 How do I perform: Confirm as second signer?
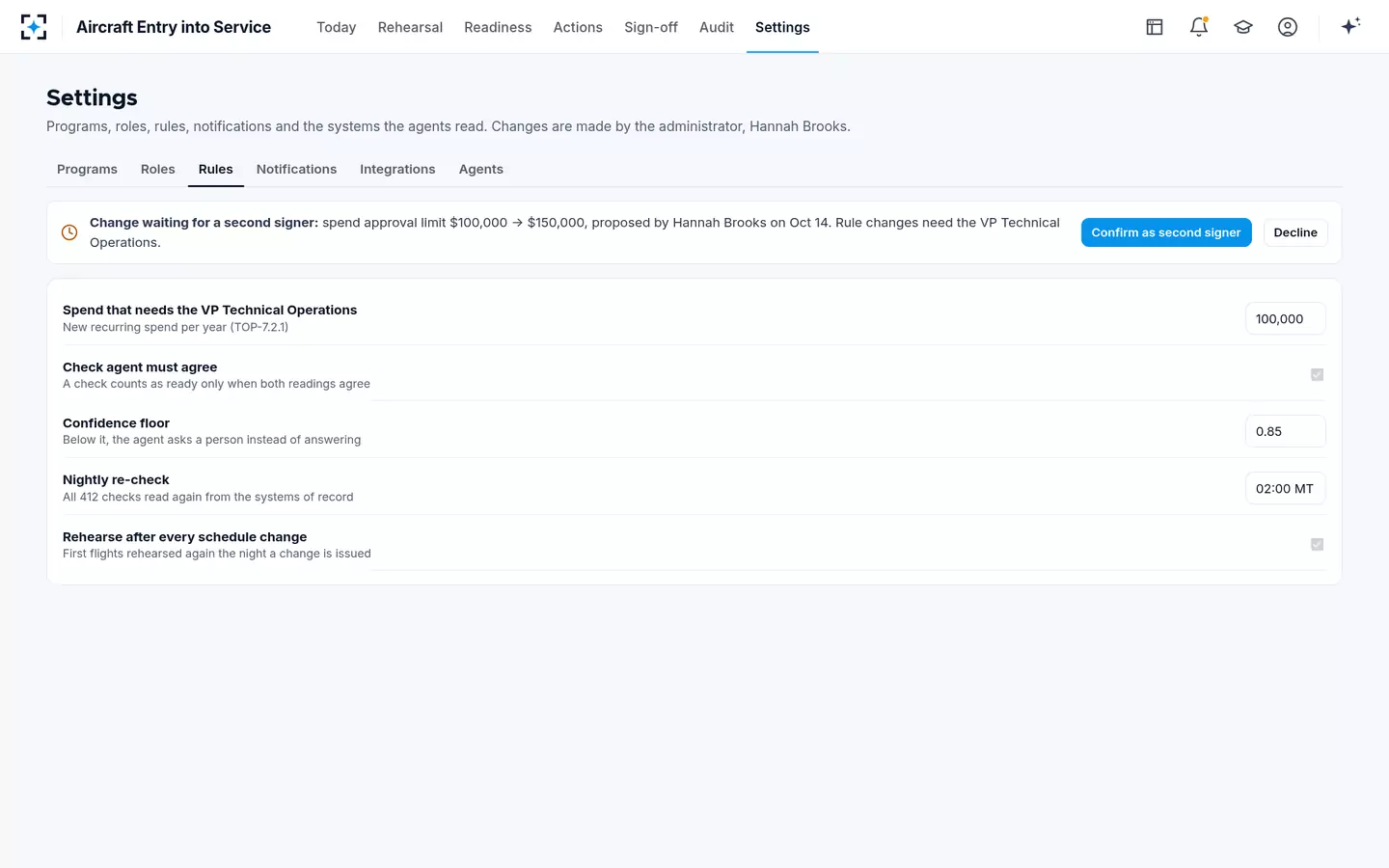(x=1166, y=232)
